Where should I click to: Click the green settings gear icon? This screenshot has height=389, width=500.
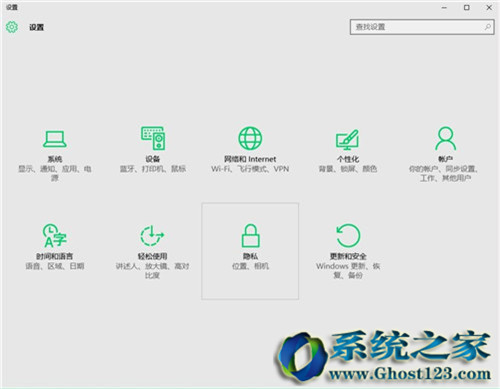(x=12, y=27)
